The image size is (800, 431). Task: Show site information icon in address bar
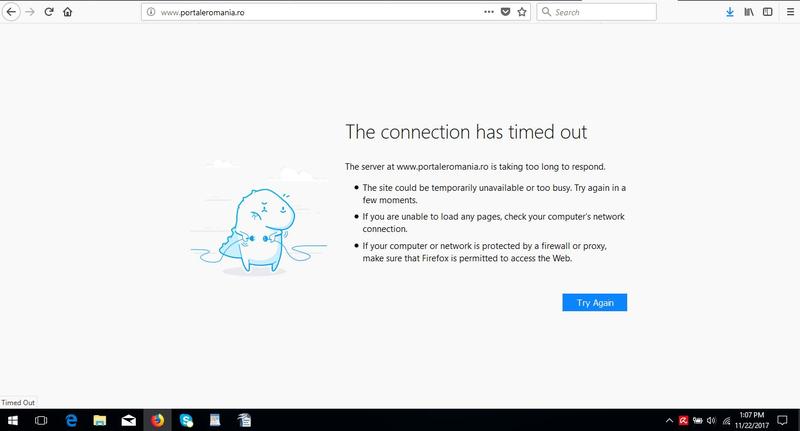pyautogui.click(x=151, y=12)
